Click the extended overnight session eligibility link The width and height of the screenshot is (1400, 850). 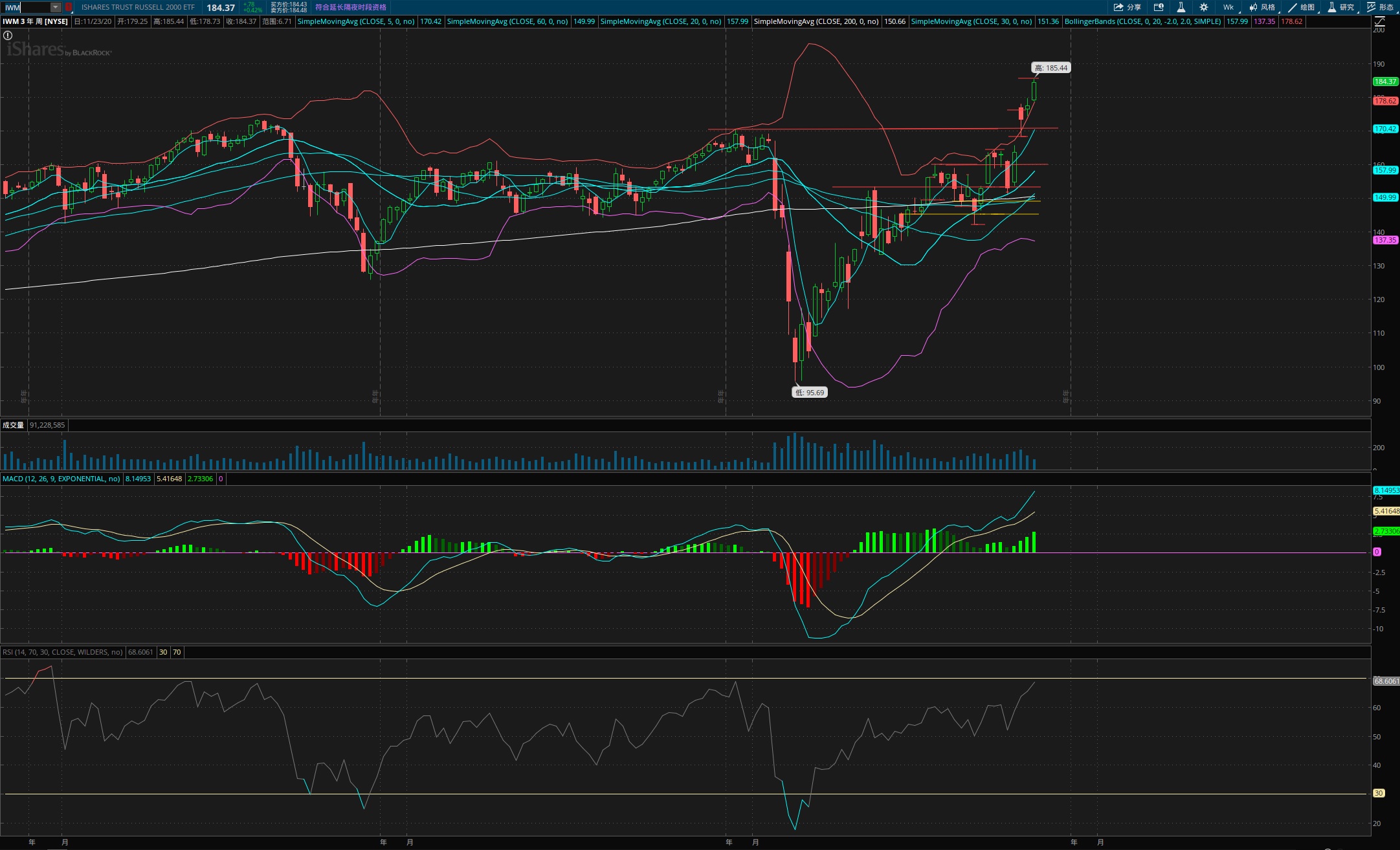pyautogui.click(x=350, y=7)
